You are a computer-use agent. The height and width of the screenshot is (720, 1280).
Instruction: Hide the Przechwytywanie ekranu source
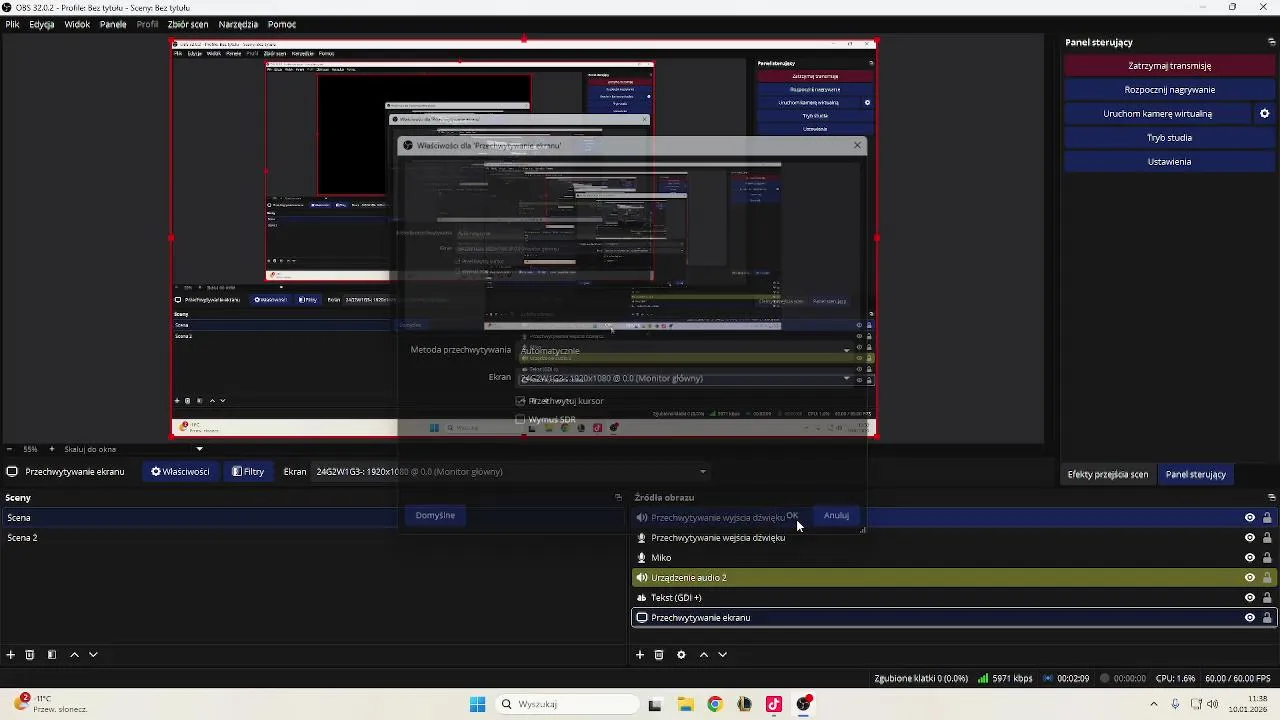point(1249,618)
